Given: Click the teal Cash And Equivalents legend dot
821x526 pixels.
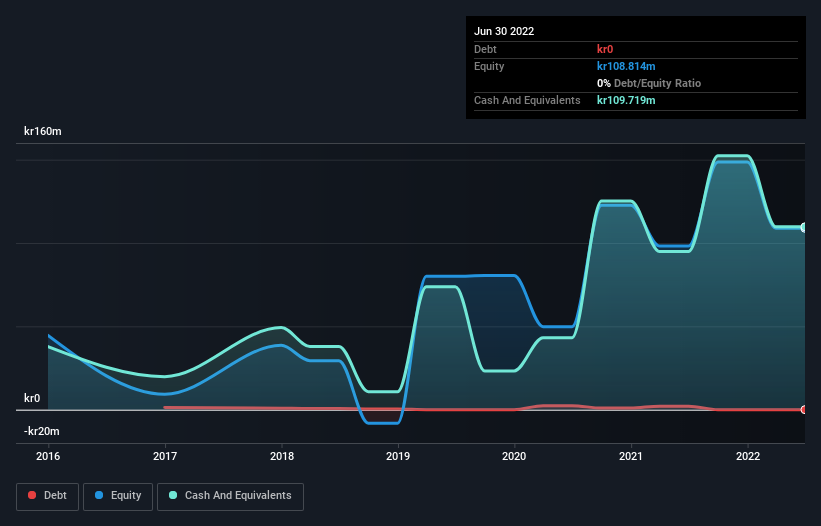Looking at the screenshot, I should point(173,495).
